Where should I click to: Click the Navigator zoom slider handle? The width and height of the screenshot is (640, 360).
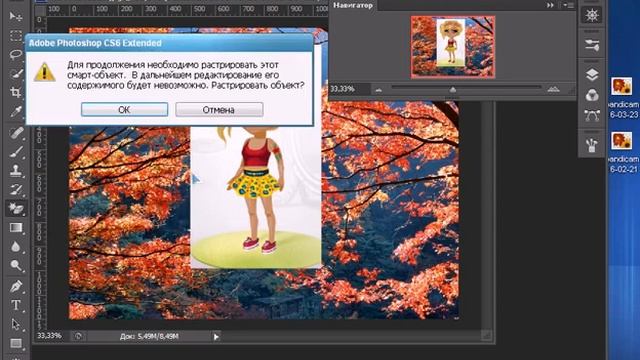pos(453,89)
